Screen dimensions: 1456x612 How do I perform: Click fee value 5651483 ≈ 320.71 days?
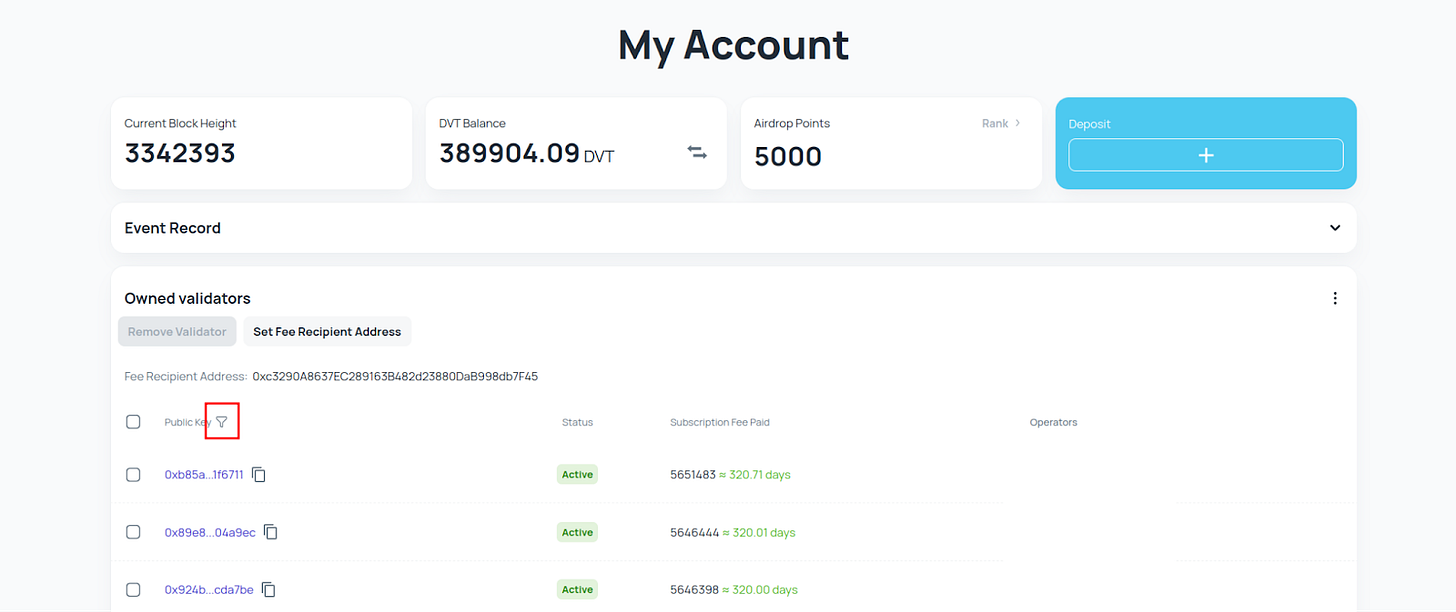click(x=730, y=474)
